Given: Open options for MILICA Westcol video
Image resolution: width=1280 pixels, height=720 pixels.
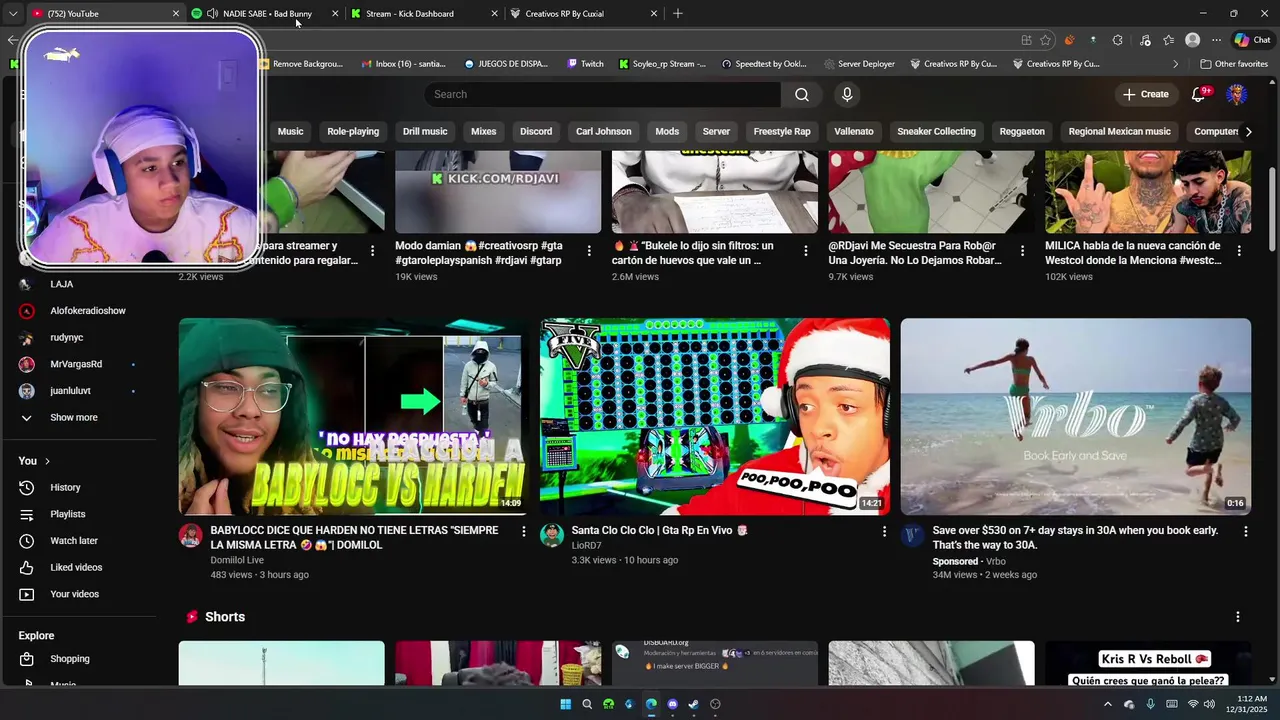Looking at the screenshot, I should point(1239,251).
